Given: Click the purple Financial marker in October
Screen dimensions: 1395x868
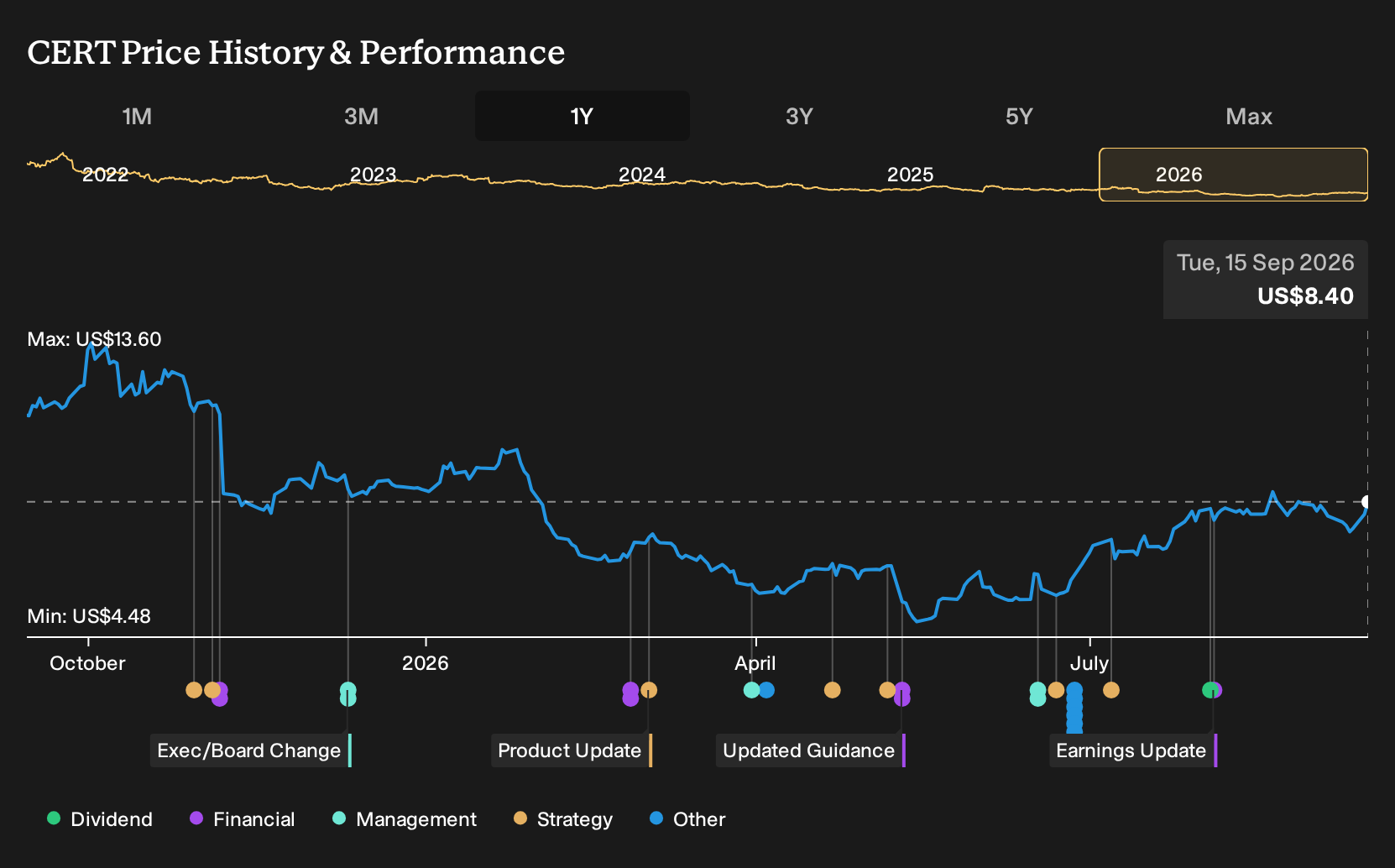Looking at the screenshot, I should [220, 694].
